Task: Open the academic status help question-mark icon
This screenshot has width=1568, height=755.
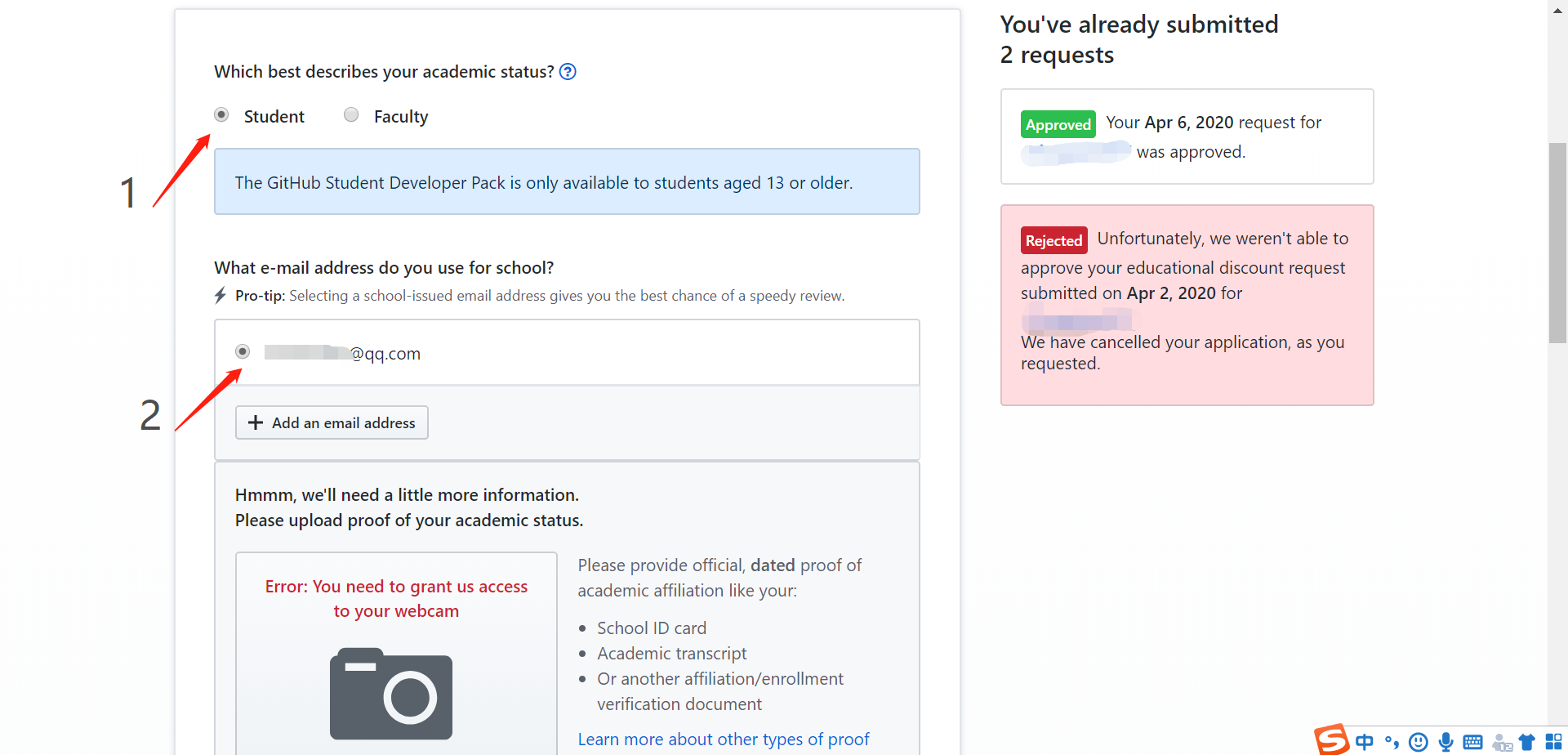Action: [568, 72]
